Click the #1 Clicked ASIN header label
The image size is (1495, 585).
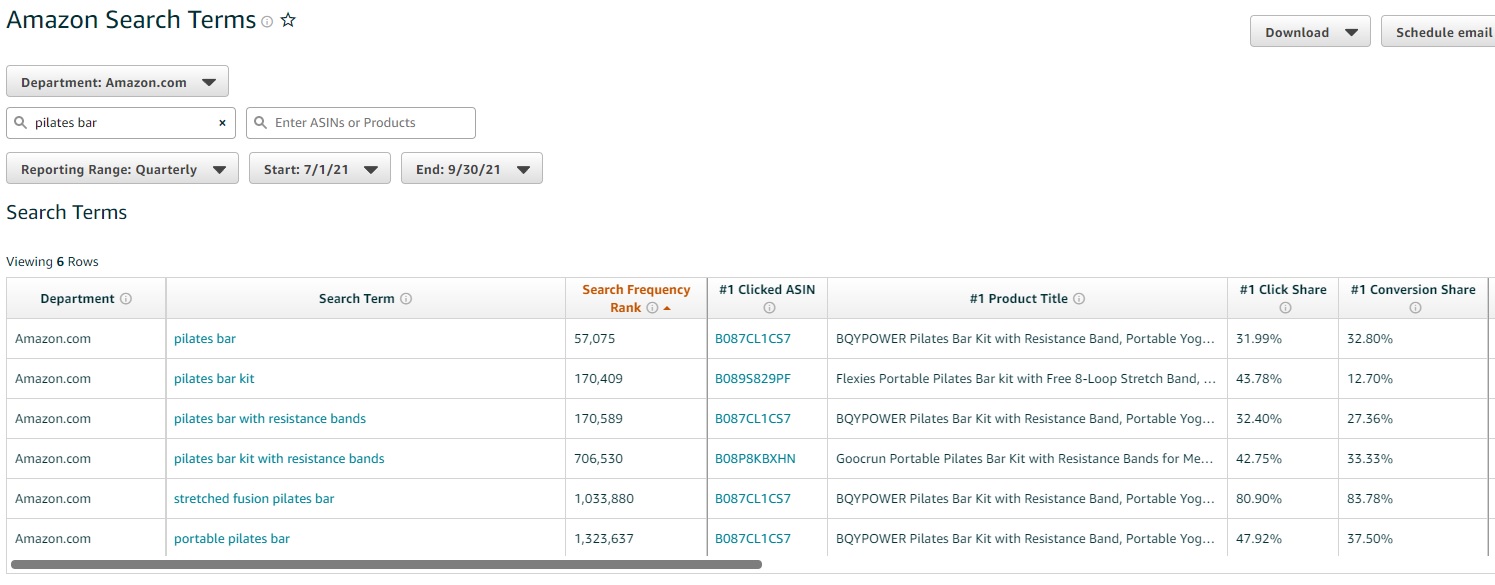pyautogui.click(x=767, y=290)
